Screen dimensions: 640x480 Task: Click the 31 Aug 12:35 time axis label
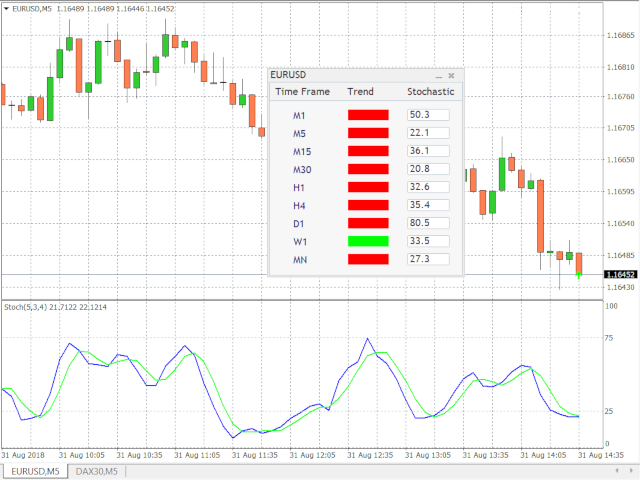(370, 455)
